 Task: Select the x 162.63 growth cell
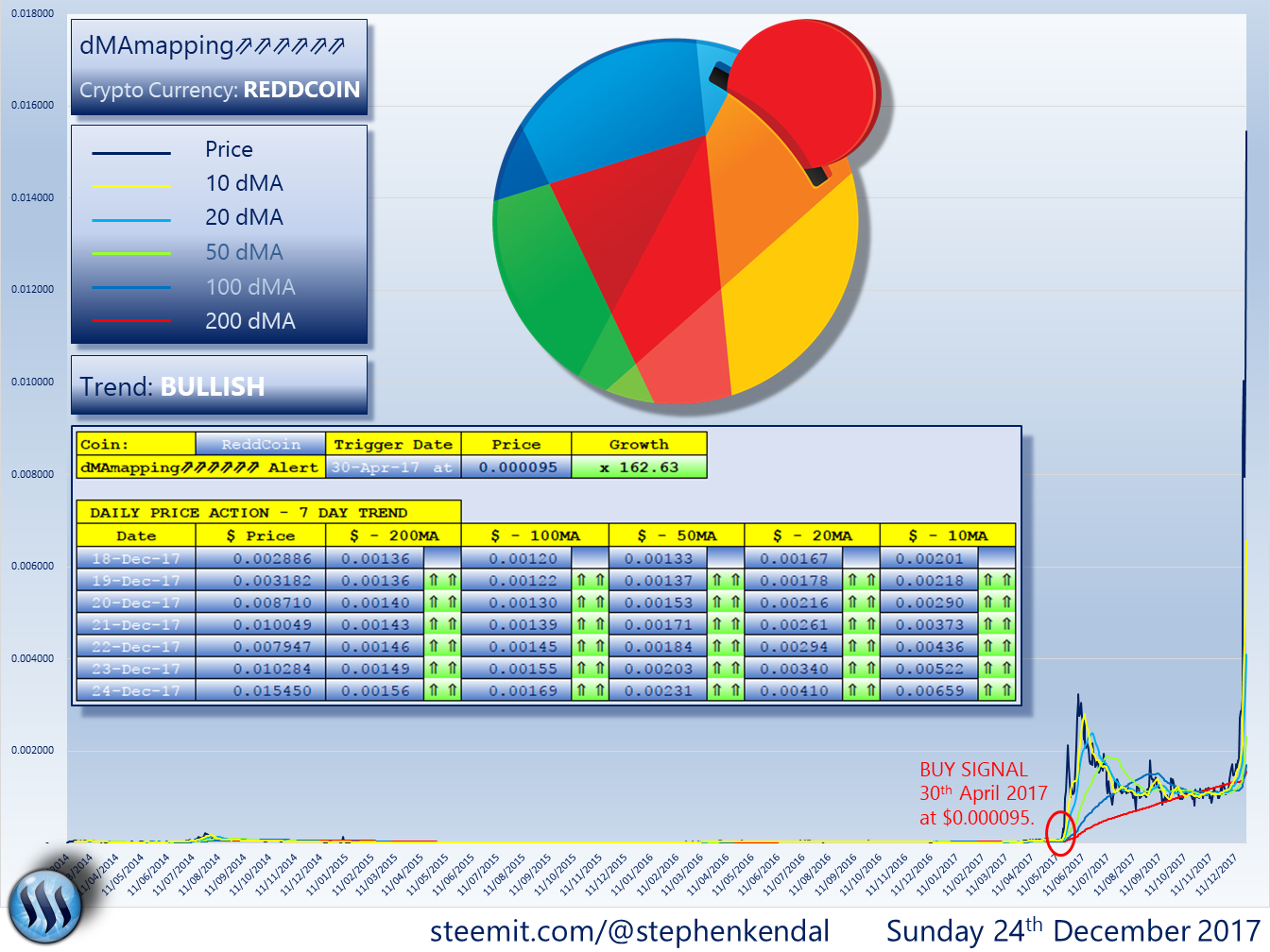click(639, 467)
